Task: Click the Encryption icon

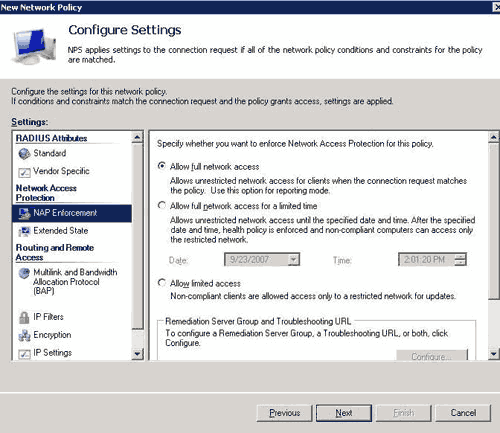Action: 24,335
